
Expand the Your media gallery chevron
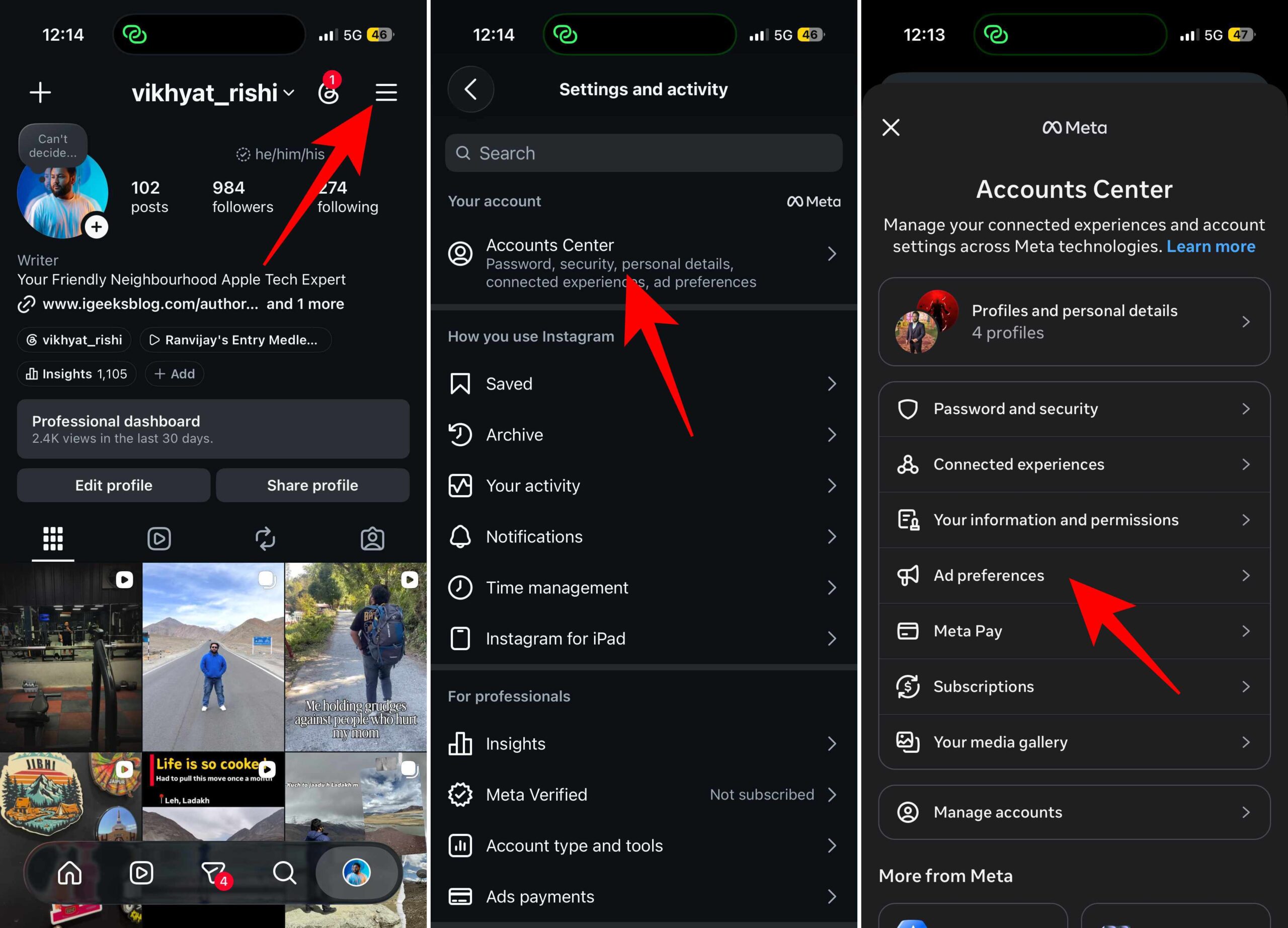point(1246,742)
